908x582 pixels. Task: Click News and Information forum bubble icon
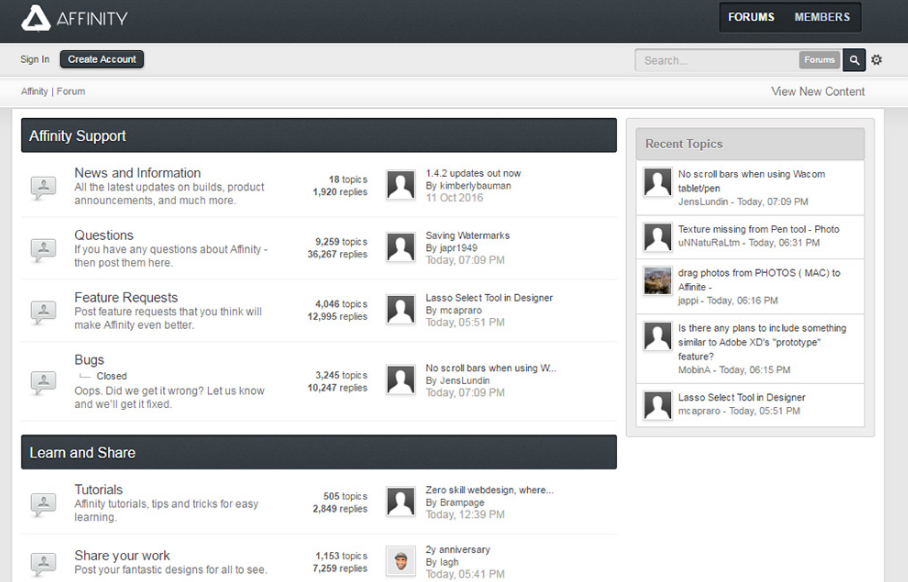pos(43,188)
